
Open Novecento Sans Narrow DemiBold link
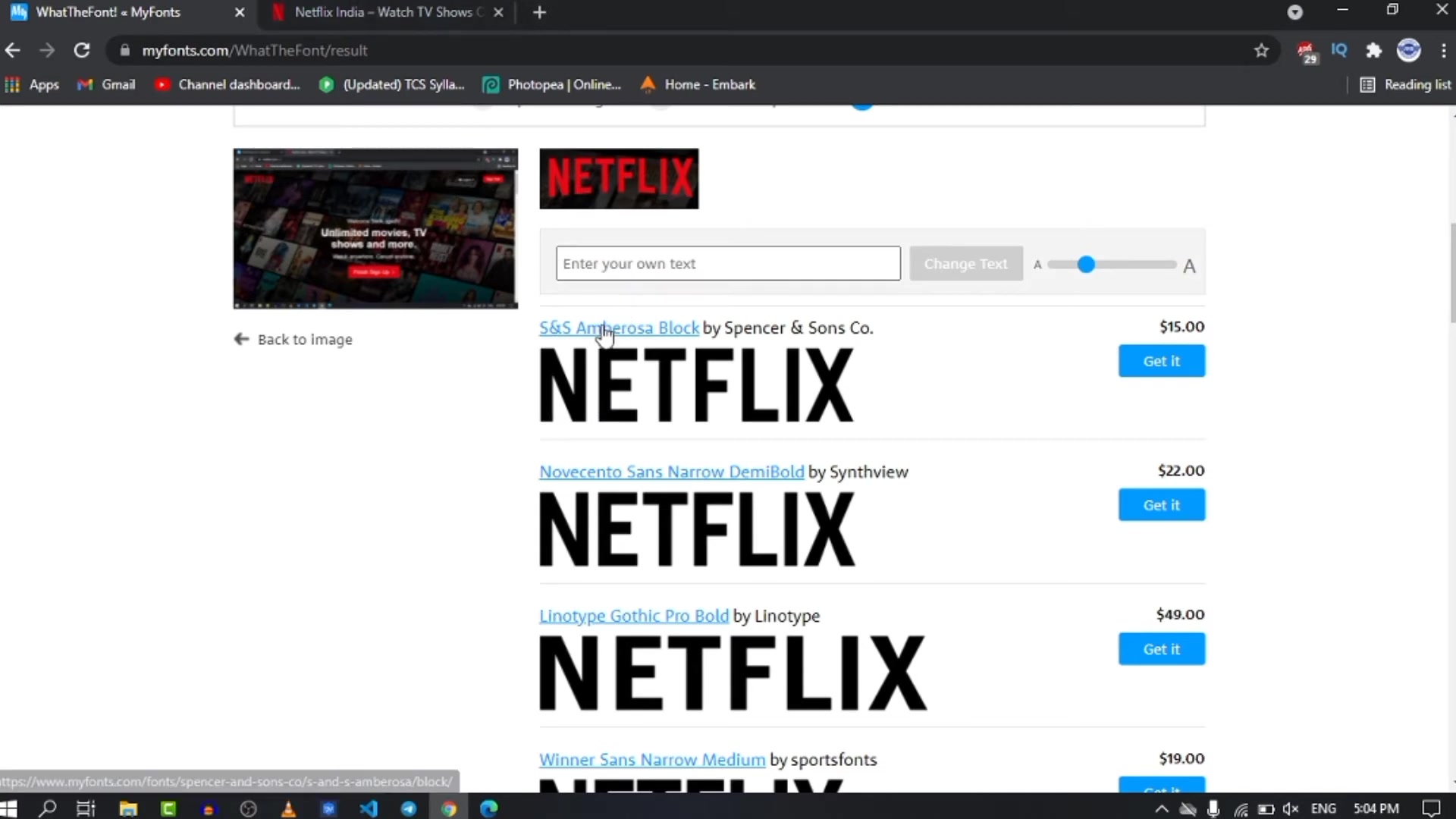tap(671, 472)
